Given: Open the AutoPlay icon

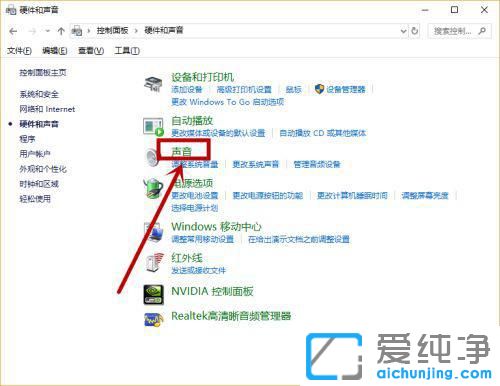Looking at the screenshot, I should click(x=153, y=127).
